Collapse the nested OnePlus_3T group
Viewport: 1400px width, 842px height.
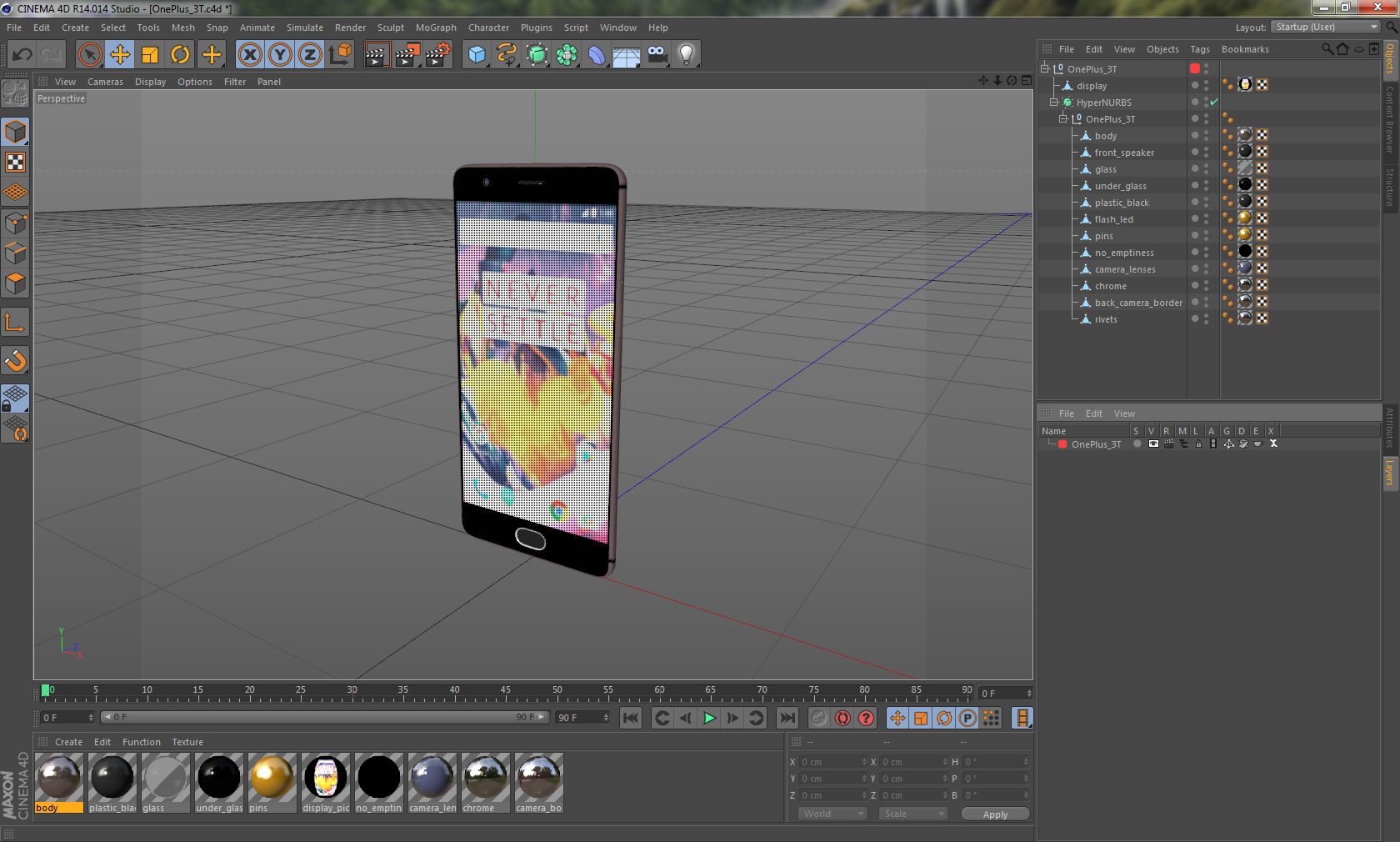coord(1062,118)
